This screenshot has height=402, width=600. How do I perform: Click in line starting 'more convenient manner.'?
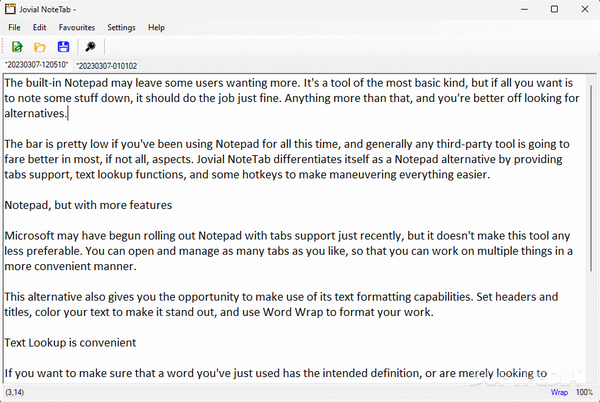[x=70, y=266]
